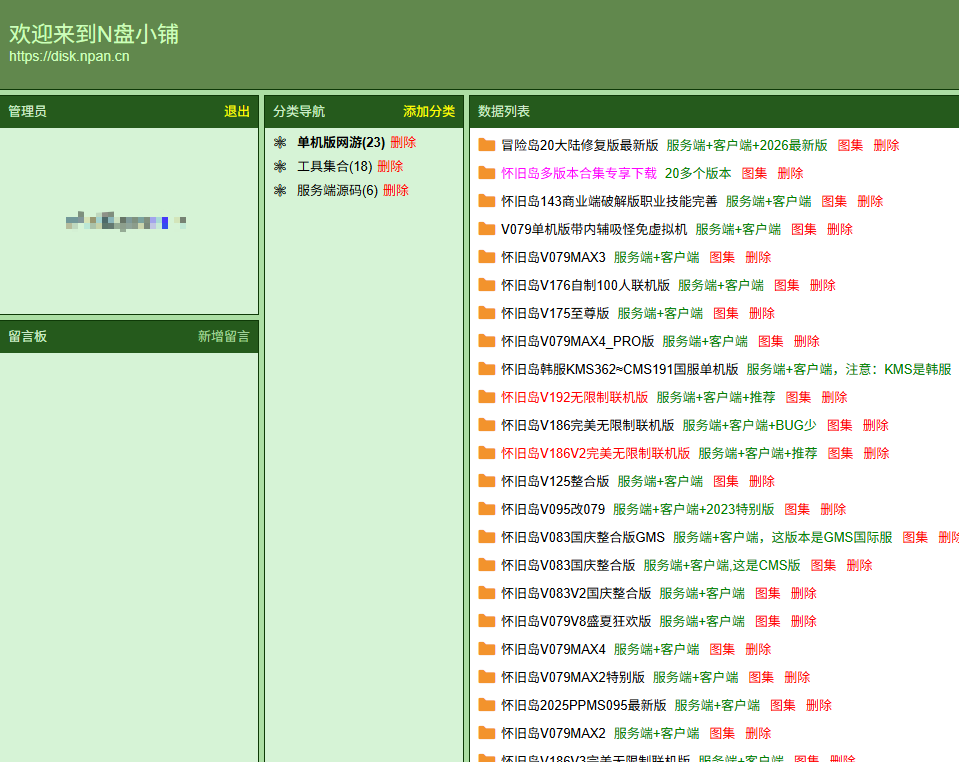
Task: Delete the 怀旧岛V079V8盛夏狂欢版 entry
Action: click(x=804, y=621)
